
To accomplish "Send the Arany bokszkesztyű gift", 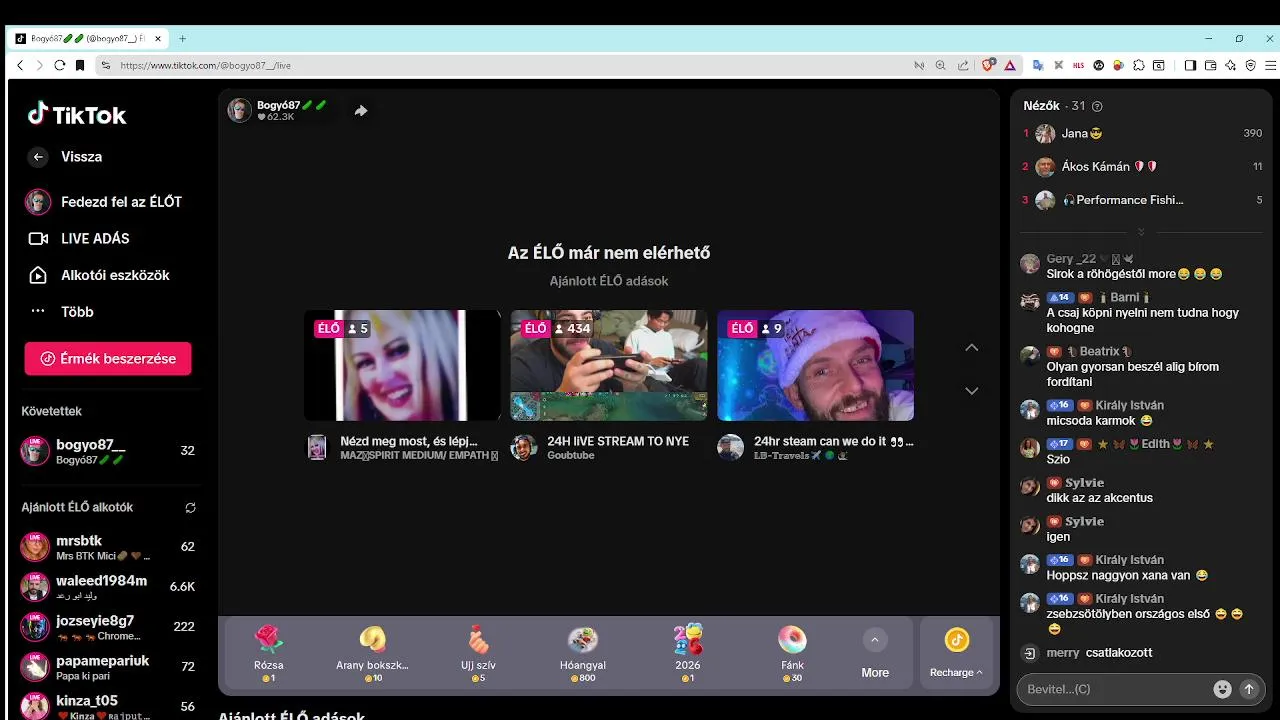I will point(372,653).
